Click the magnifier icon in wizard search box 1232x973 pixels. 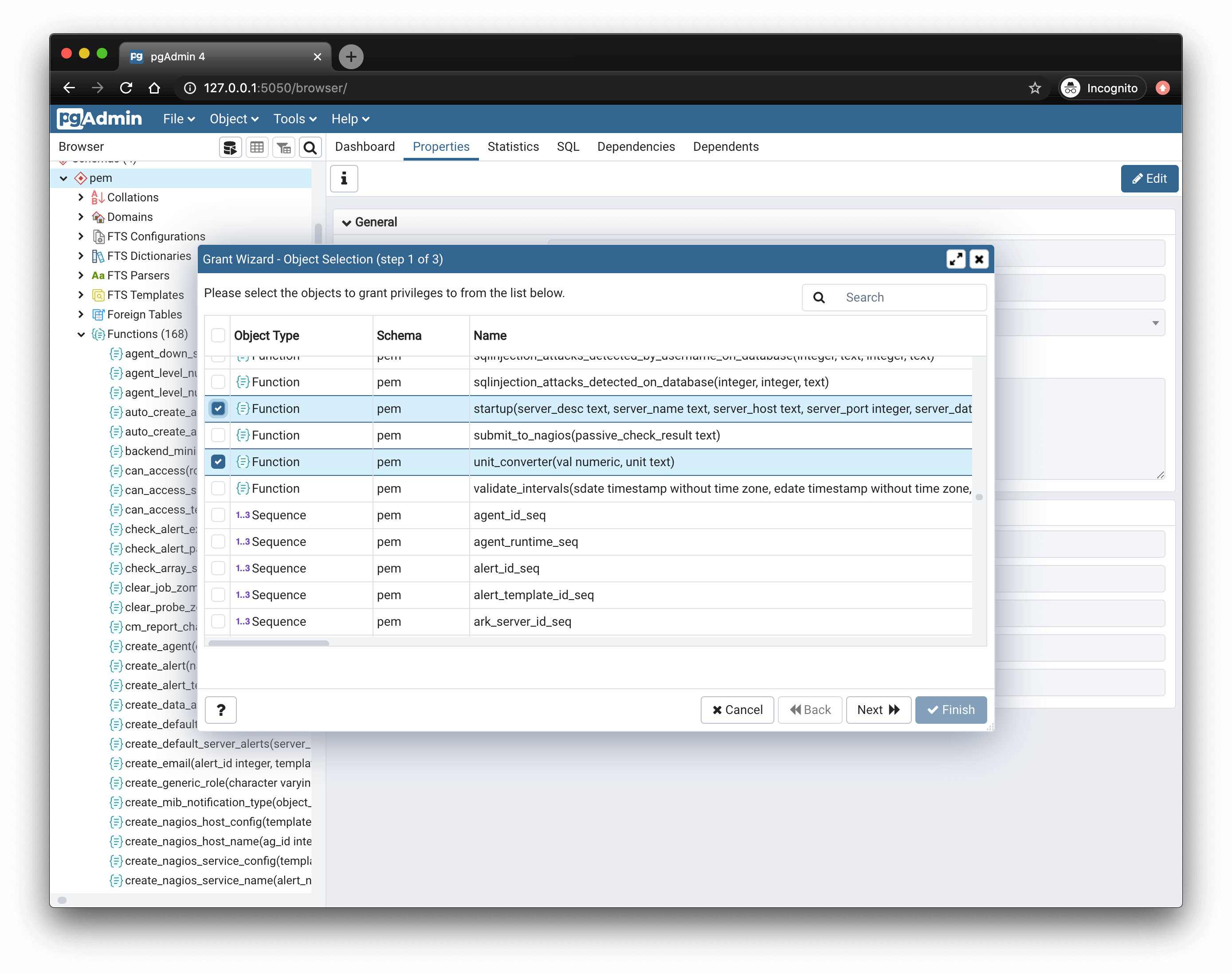(x=819, y=298)
